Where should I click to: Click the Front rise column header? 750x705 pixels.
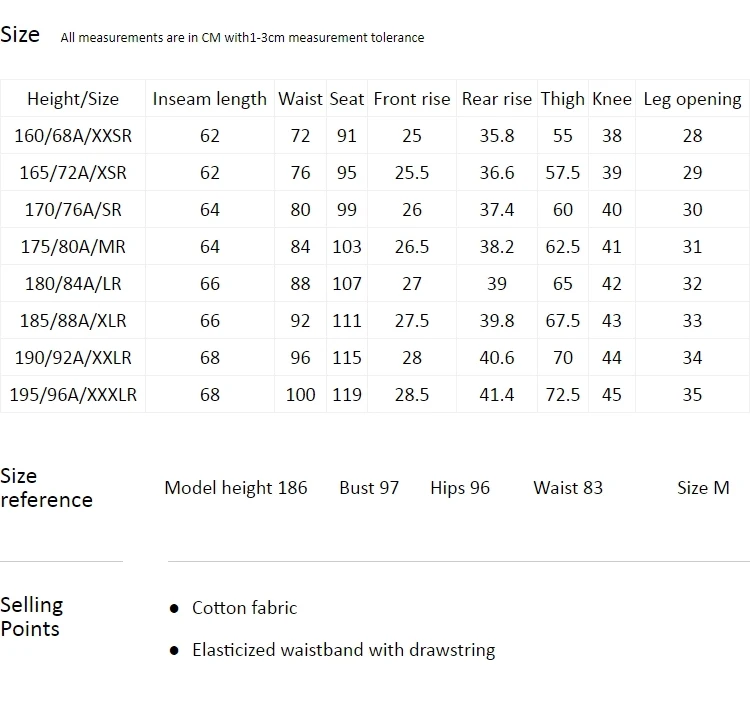pyautogui.click(x=412, y=99)
